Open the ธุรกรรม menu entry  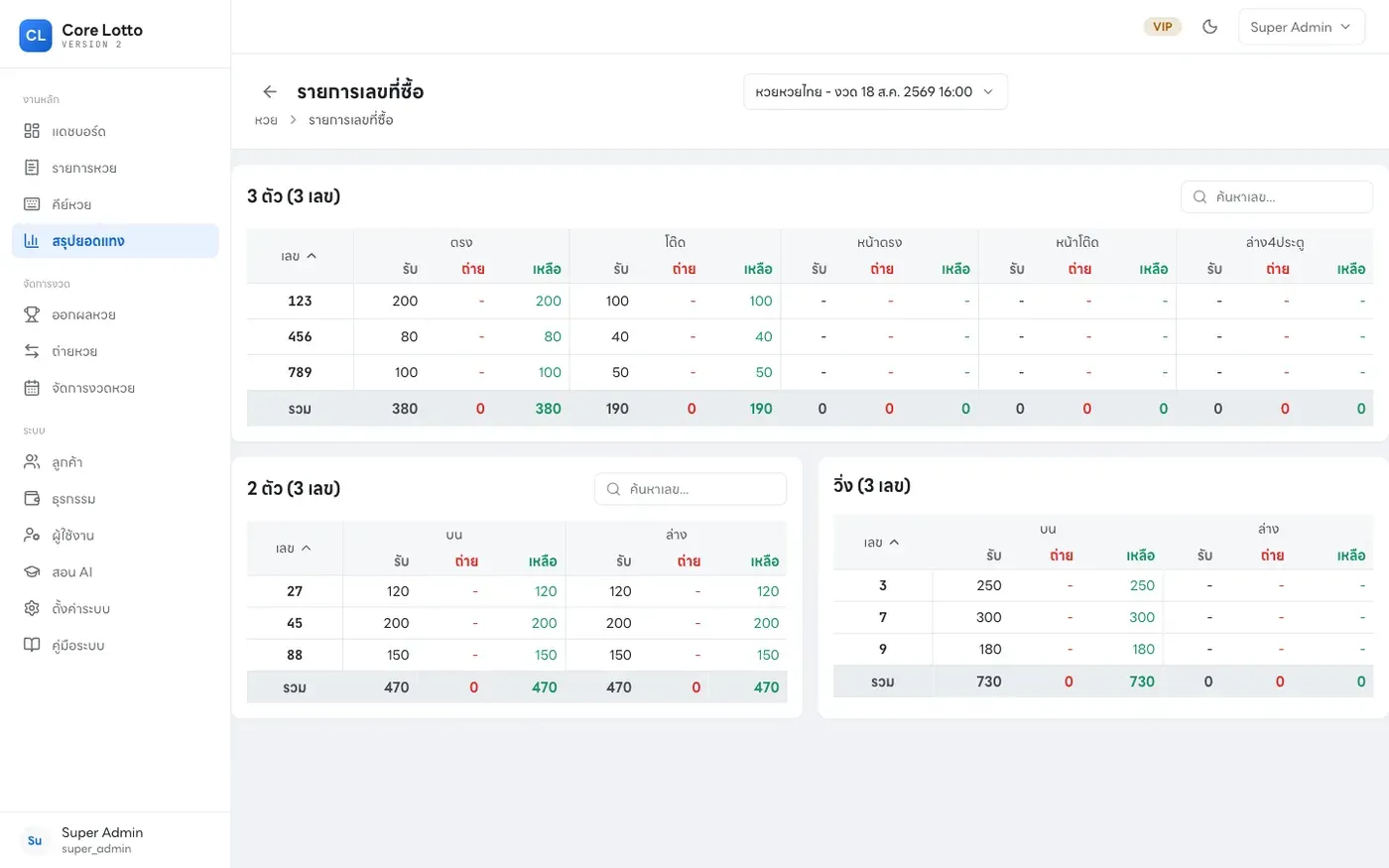click(x=115, y=499)
